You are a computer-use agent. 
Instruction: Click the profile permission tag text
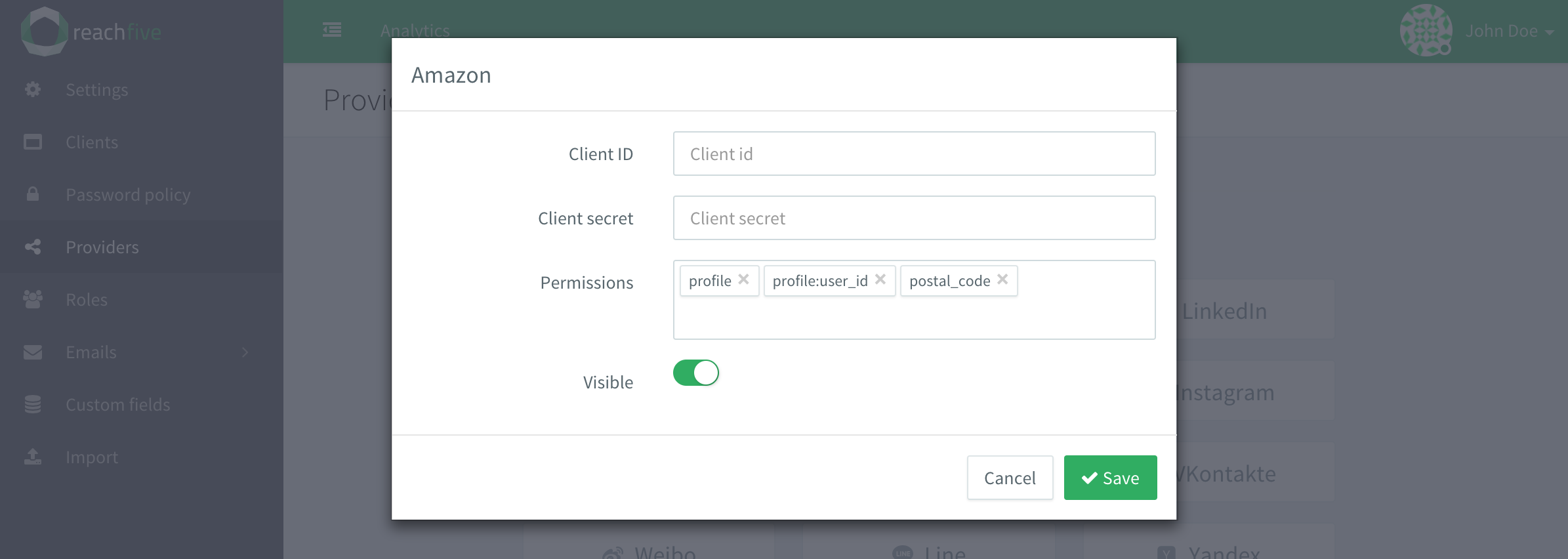(710, 281)
